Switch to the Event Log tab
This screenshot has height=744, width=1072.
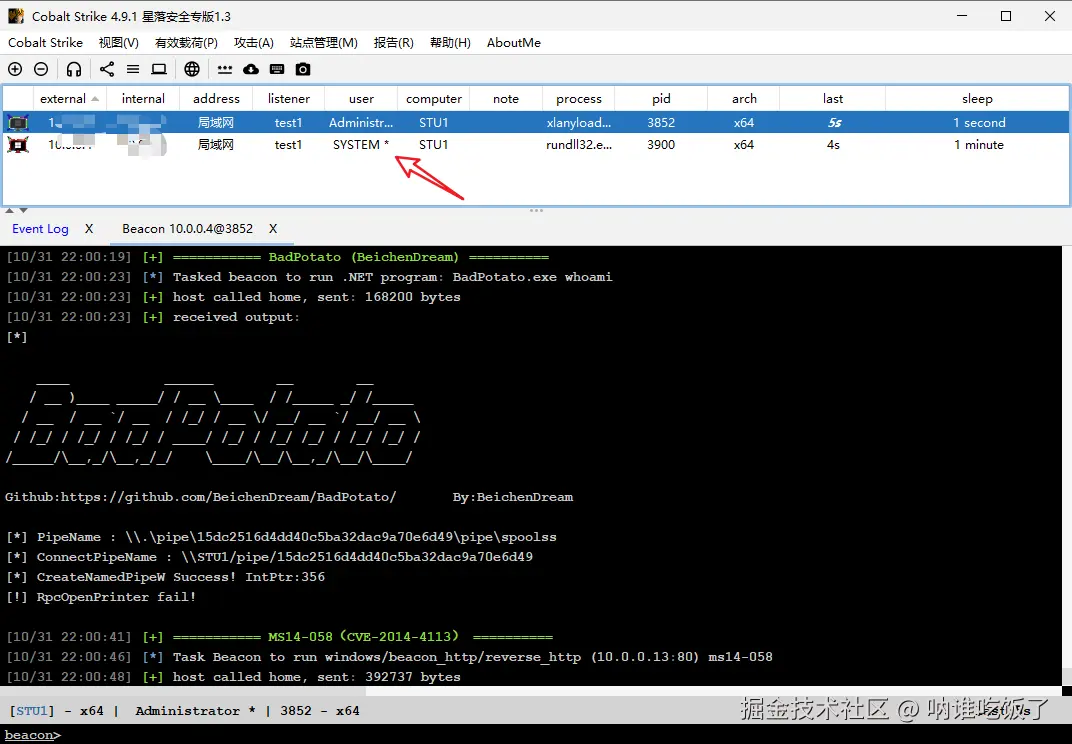coord(40,229)
